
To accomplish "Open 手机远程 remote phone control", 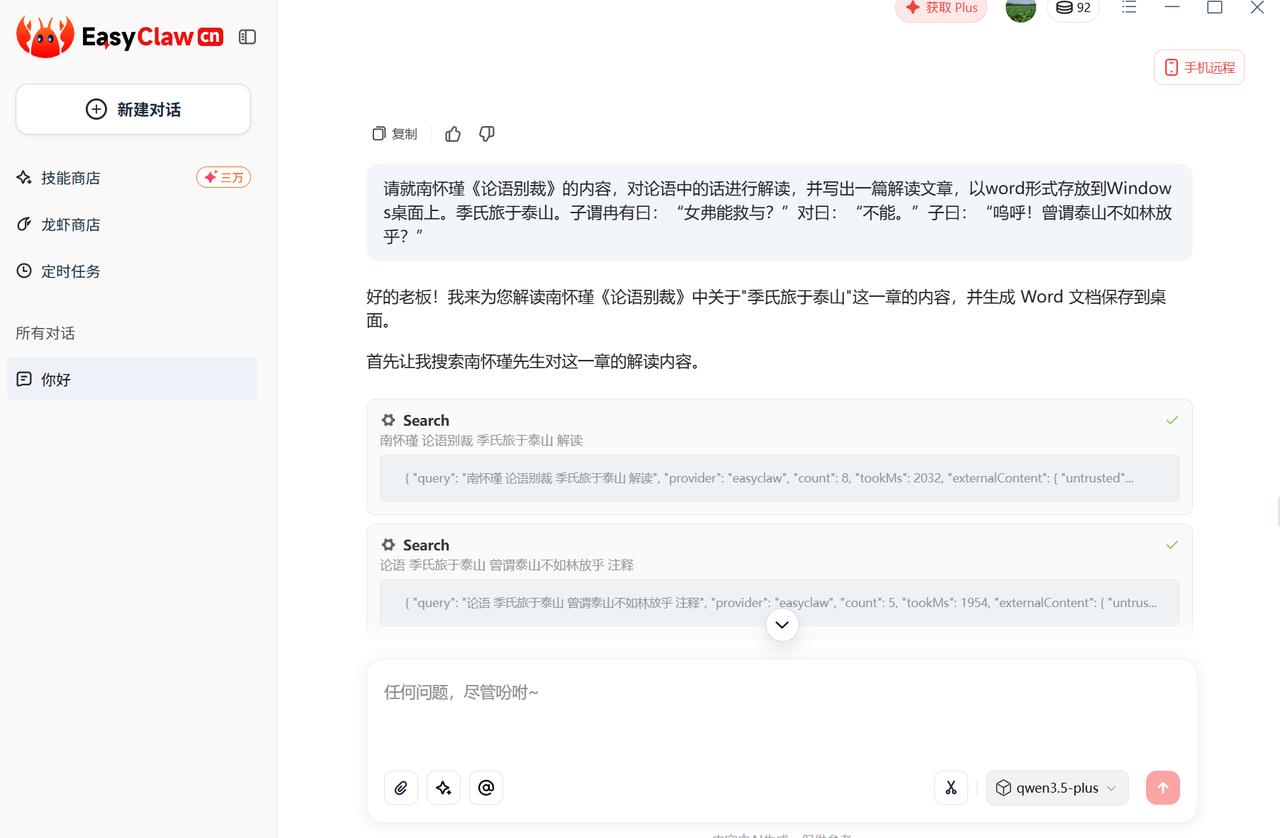I will click(x=1198, y=67).
